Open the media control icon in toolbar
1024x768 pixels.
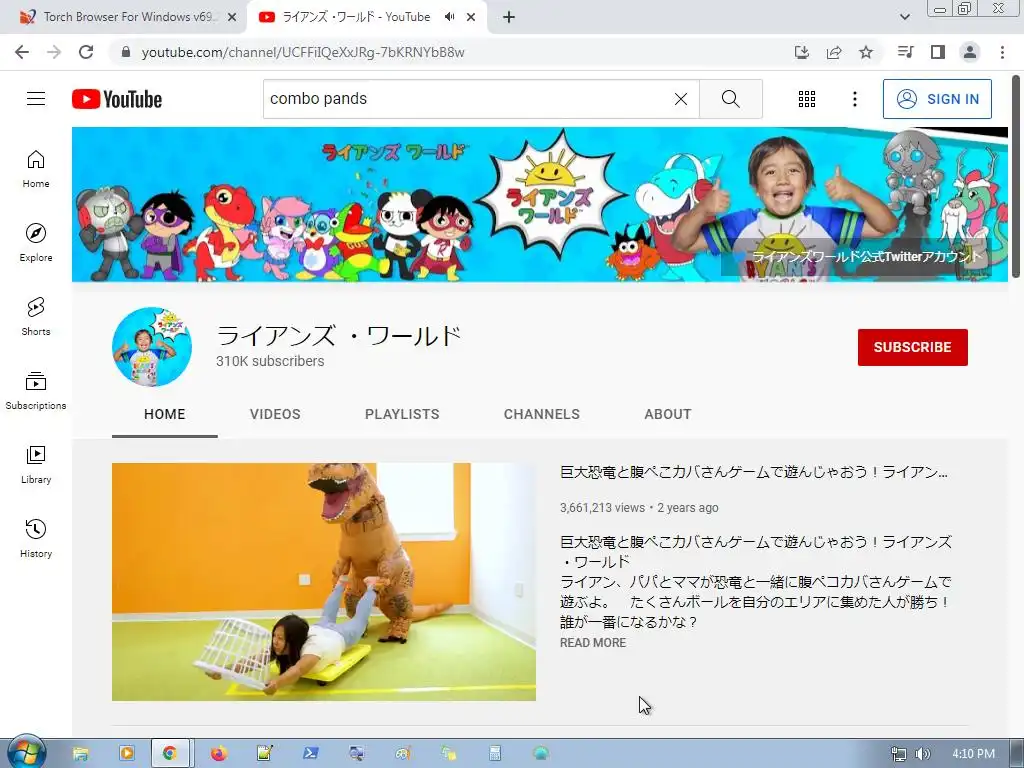tap(906, 52)
